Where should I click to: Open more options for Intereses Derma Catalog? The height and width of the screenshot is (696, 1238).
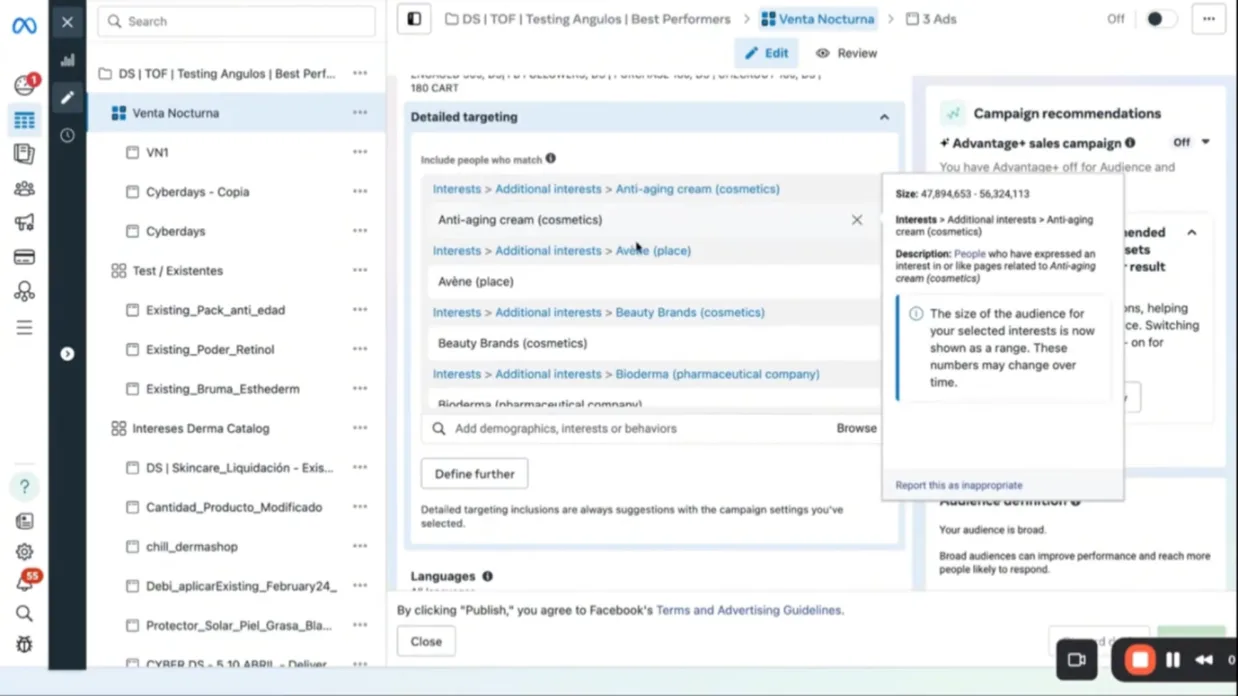click(x=360, y=428)
